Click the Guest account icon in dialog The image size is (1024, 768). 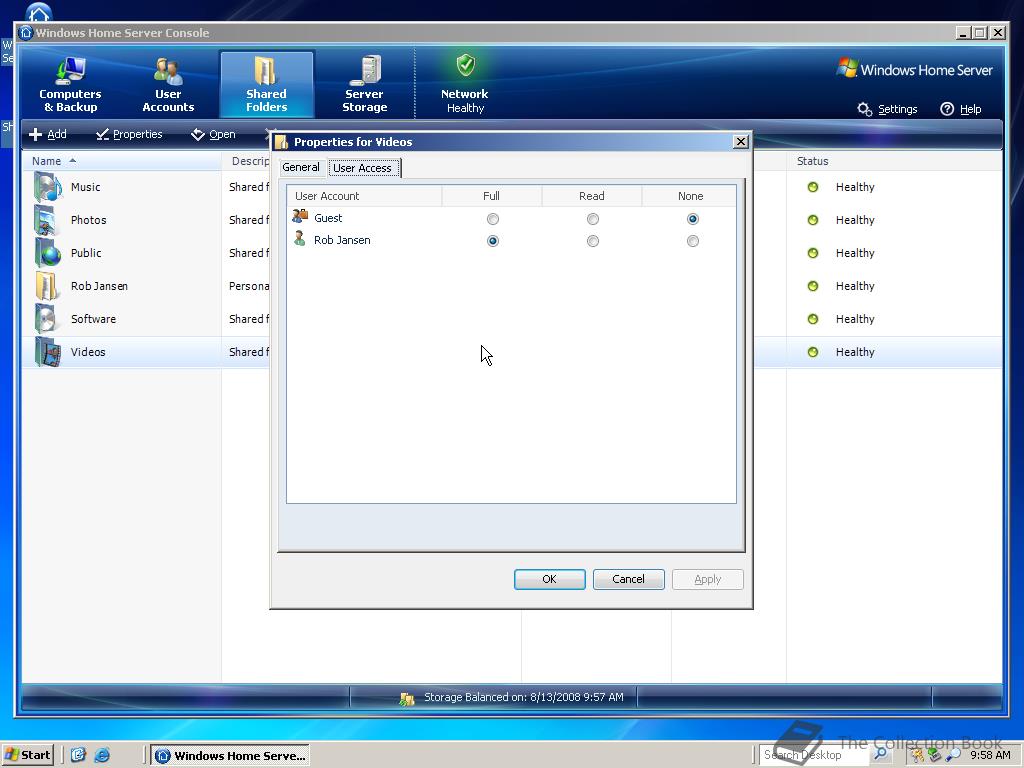[x=300, y=217]
